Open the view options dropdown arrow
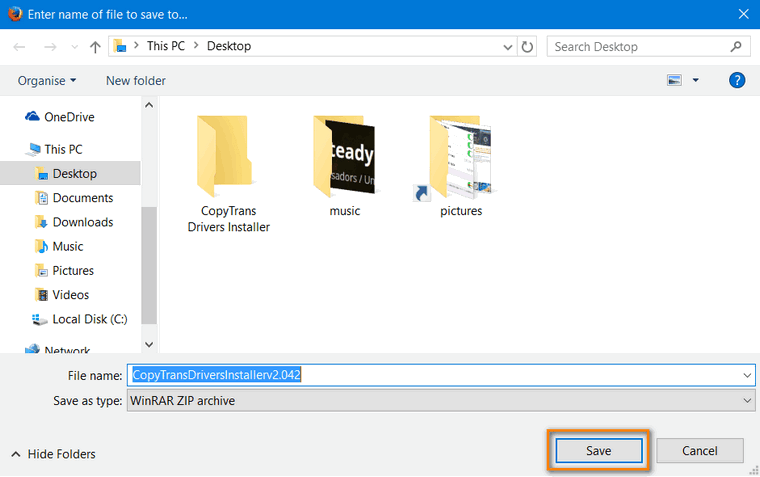Image resolution: width=760 pixels, height=477 pixels. click(x=696, y=80)
